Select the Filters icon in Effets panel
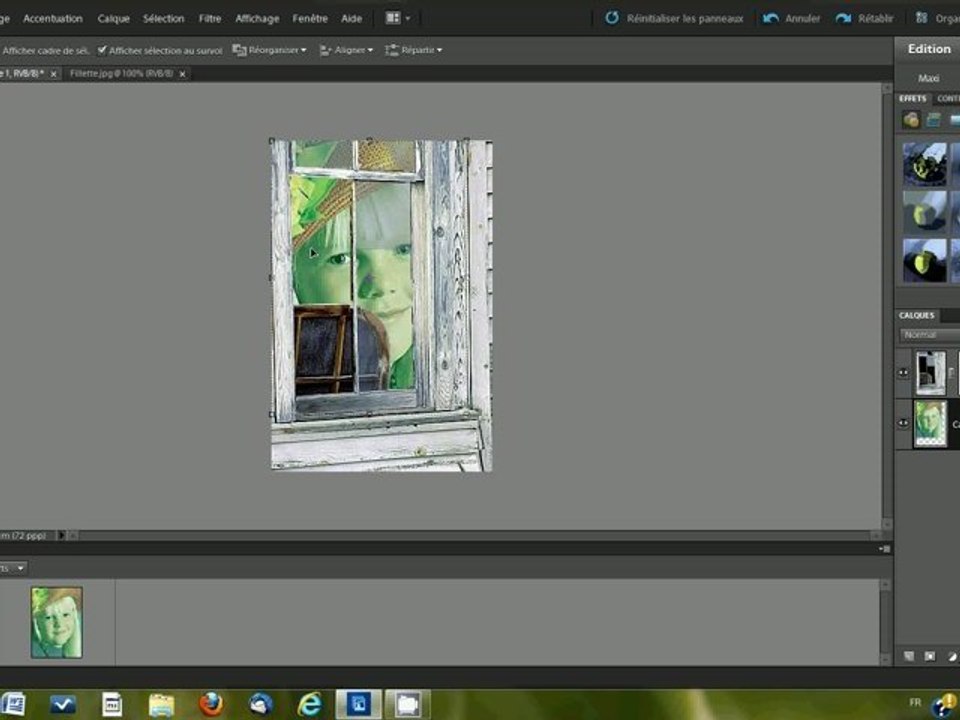Screen dimensions: 960x720 click(911, 120)
